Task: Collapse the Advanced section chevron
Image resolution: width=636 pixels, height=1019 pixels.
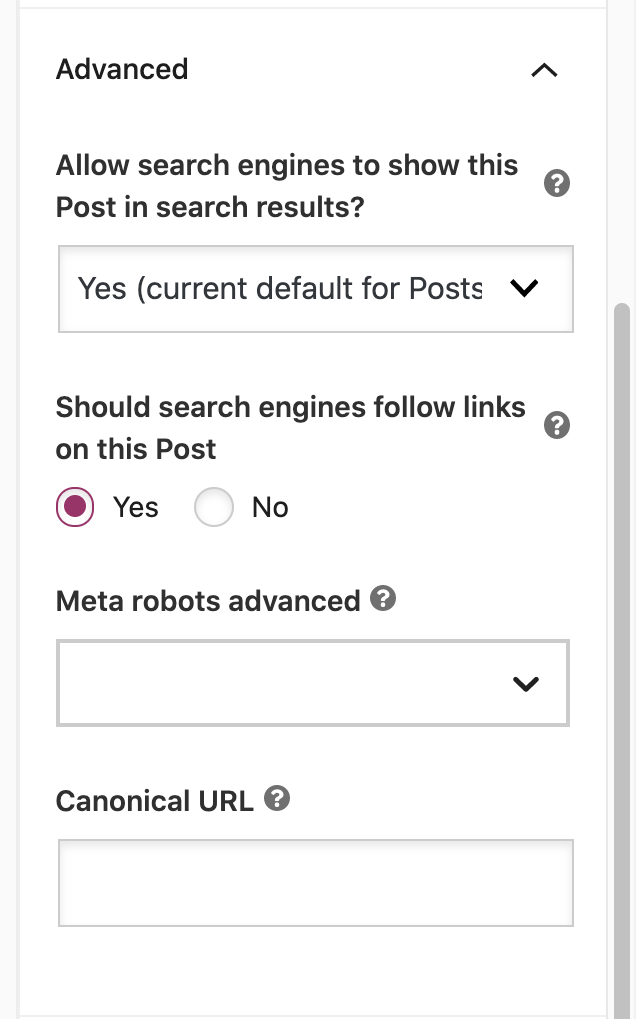Action: click(x=544, y=70)
